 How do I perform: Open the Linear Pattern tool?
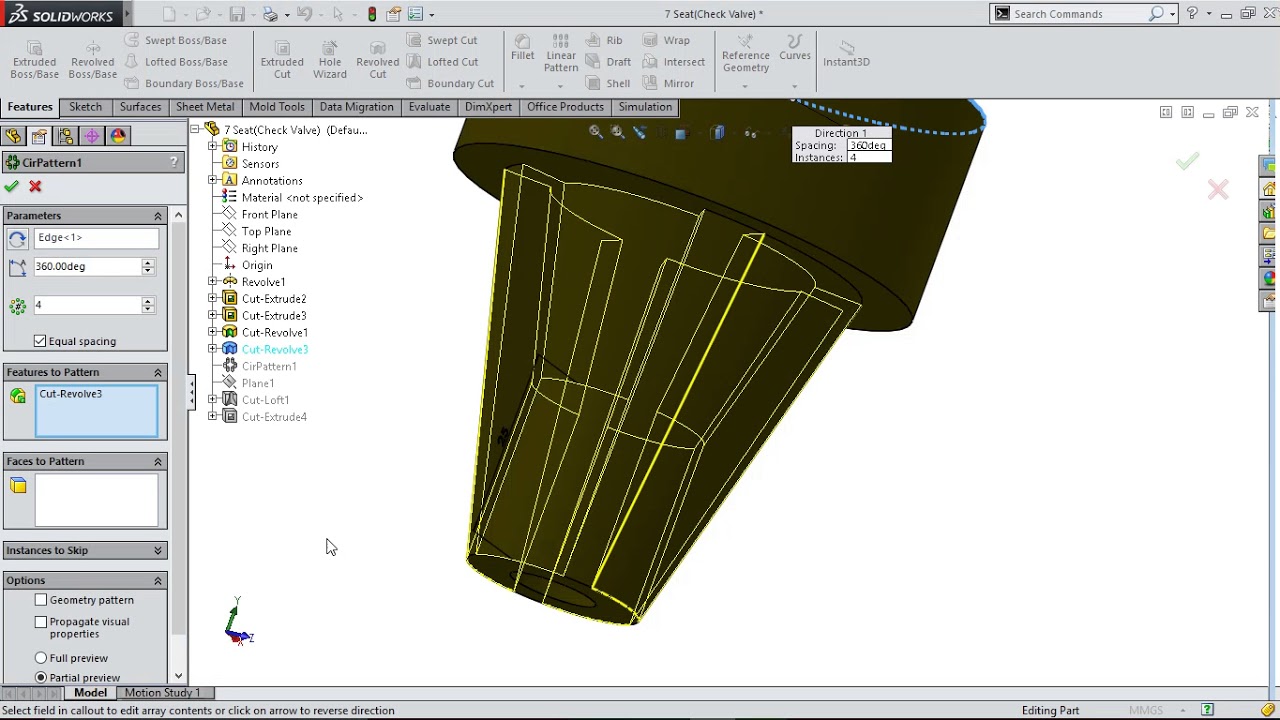561,54
